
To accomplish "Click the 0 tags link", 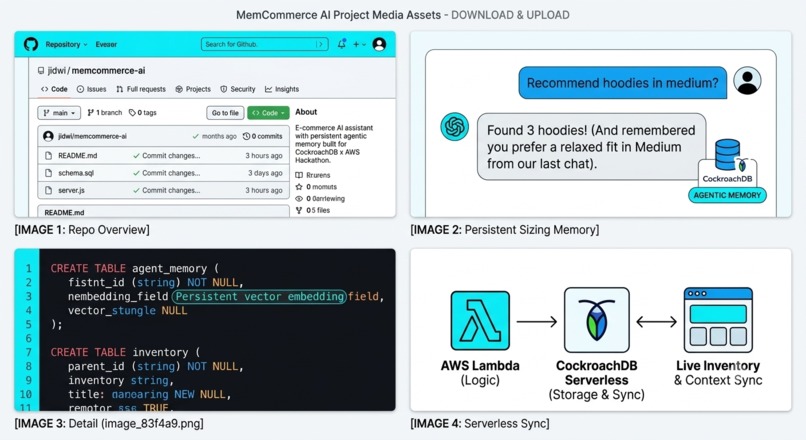I will click(142, 113).
